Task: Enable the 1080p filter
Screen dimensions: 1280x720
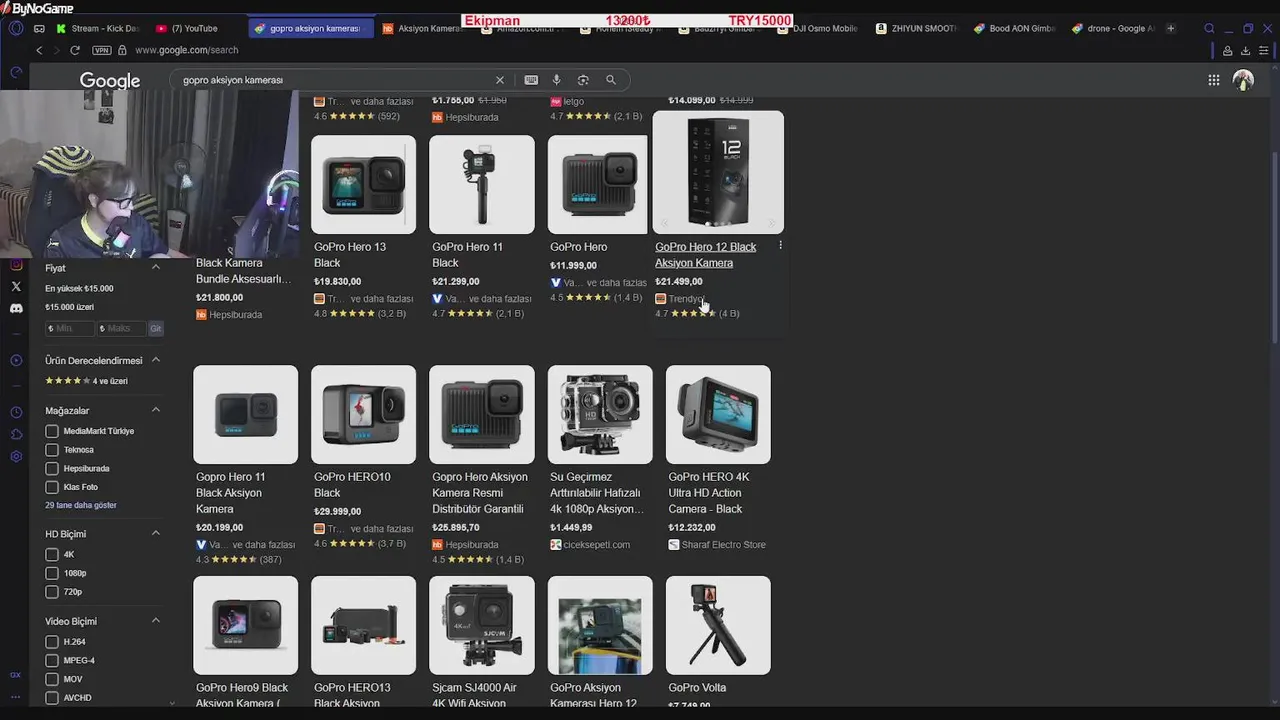Action: [52, 573]
